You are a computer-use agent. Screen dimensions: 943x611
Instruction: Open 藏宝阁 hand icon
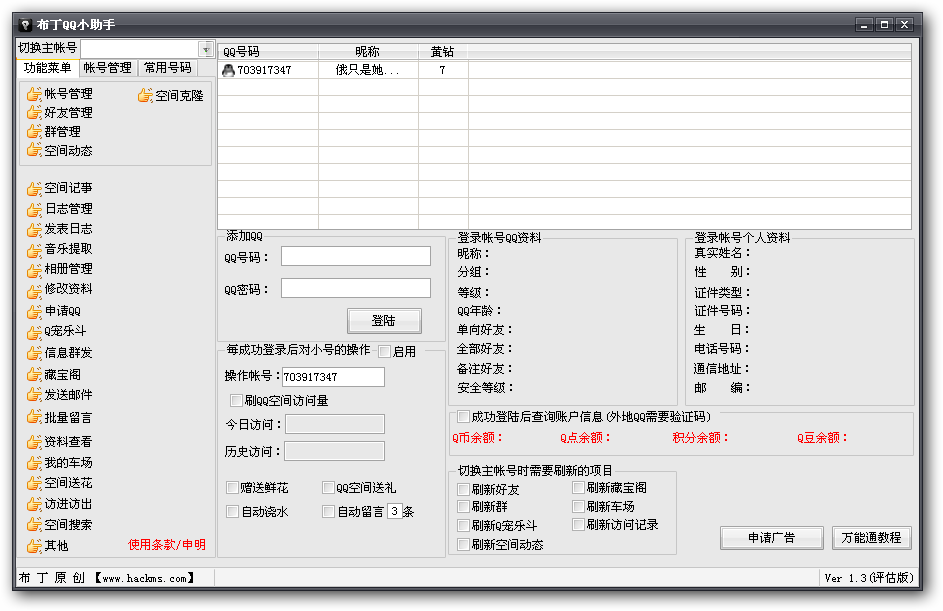34,375
